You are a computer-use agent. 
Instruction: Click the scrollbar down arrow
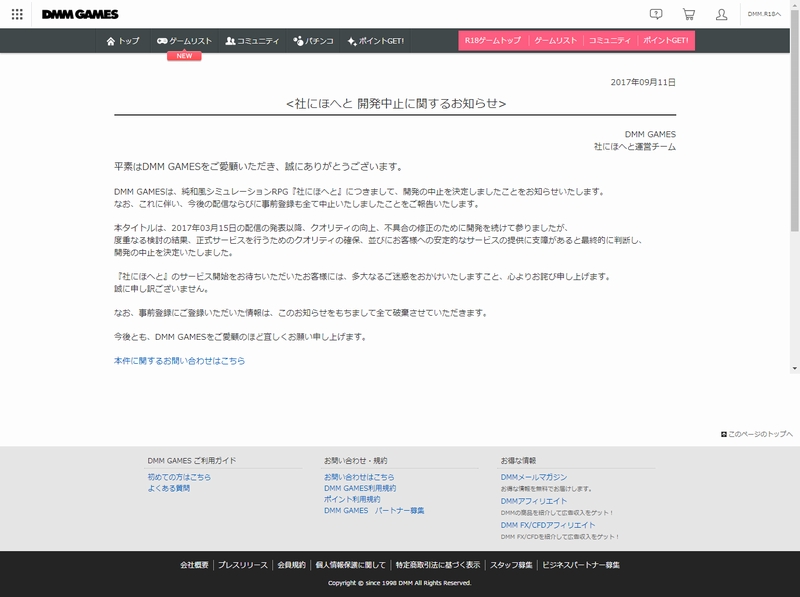[795, 368]
